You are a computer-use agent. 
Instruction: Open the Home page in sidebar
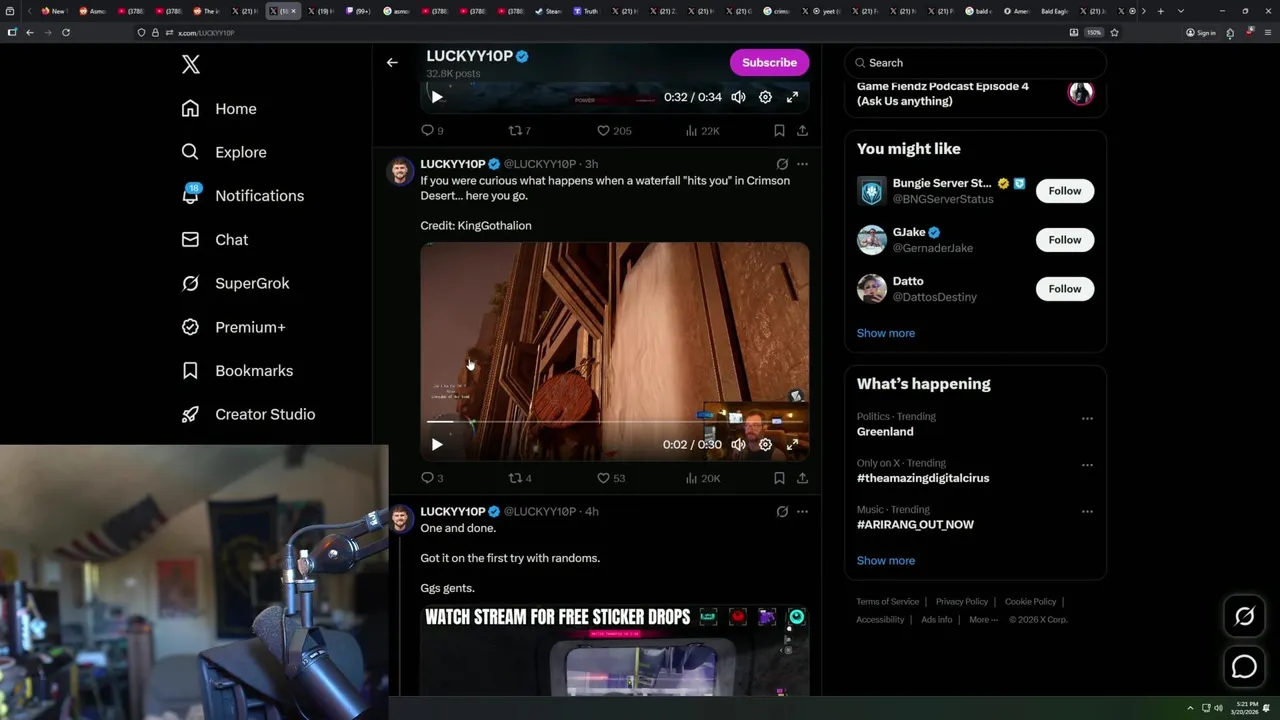[x=219, y=109]
